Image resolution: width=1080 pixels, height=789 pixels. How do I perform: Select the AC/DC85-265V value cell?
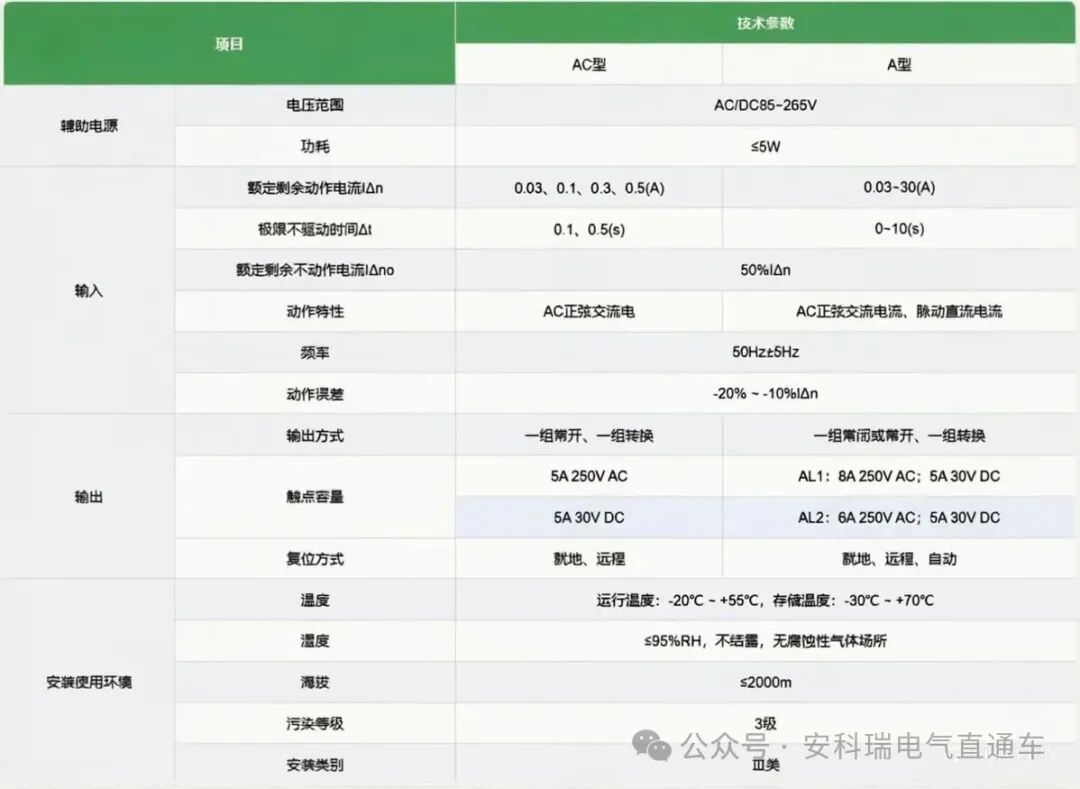[x=767, y=104]
